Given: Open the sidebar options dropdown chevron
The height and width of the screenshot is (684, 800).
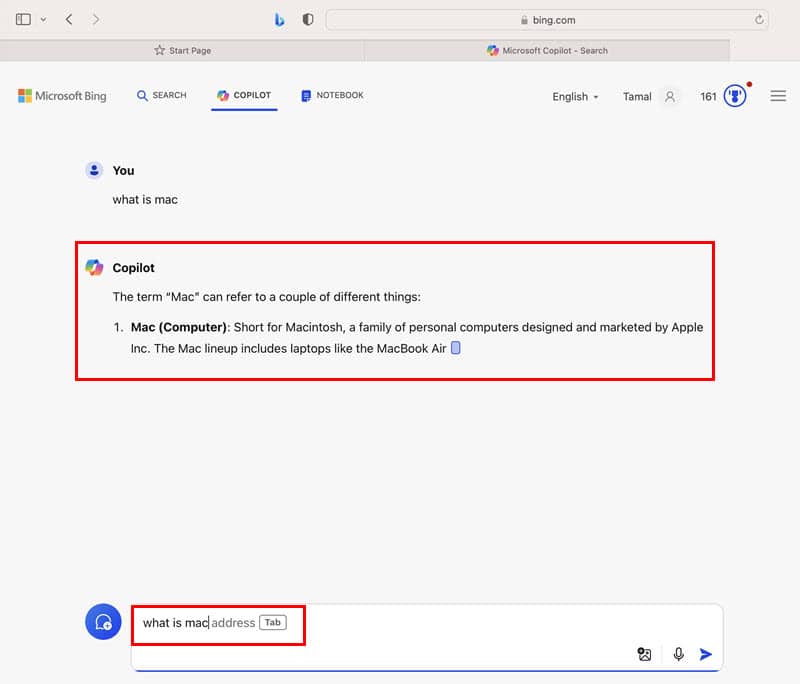Looking at the screenshot, I should point(43,20).
